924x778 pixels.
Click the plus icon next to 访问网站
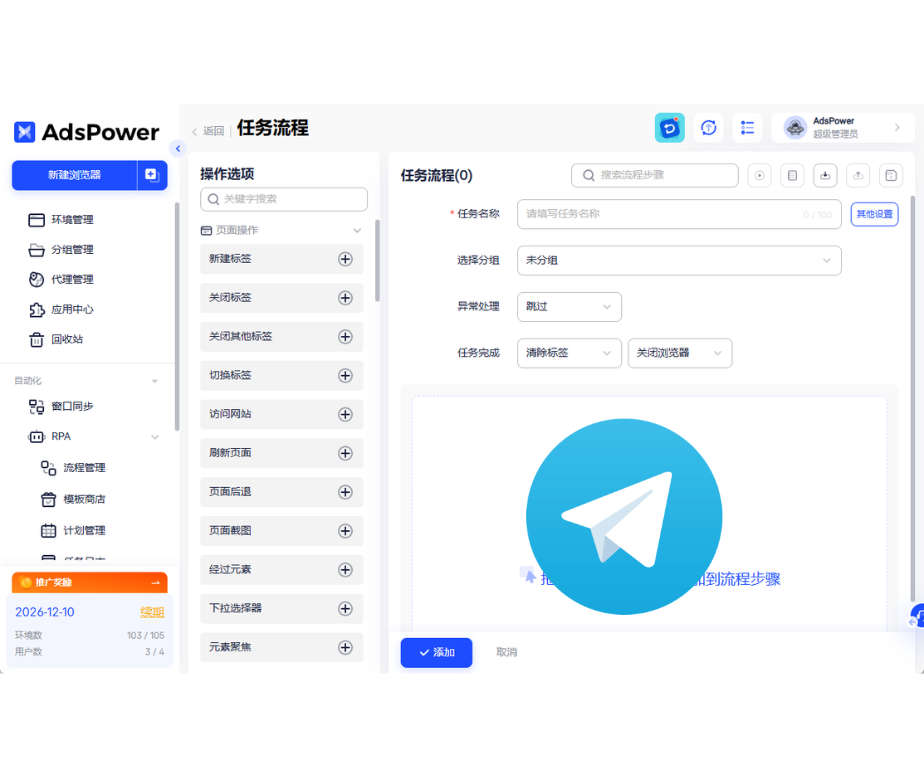[345, 414]
